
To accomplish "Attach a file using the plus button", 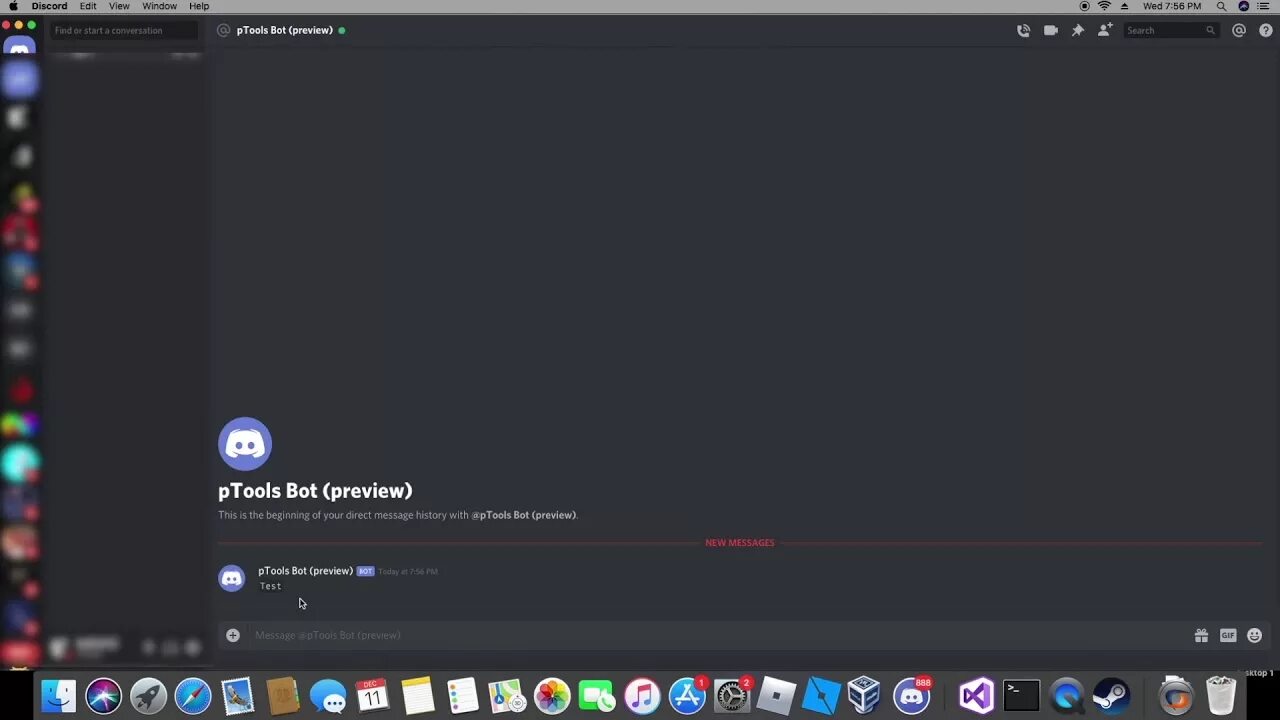I will (x=233, y=635).
